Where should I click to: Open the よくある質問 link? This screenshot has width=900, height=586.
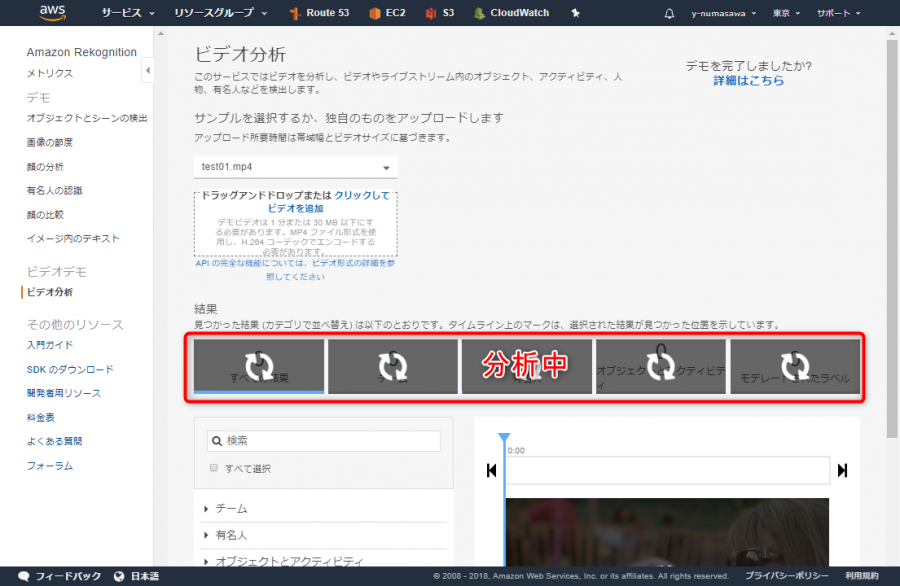[55, 441]
